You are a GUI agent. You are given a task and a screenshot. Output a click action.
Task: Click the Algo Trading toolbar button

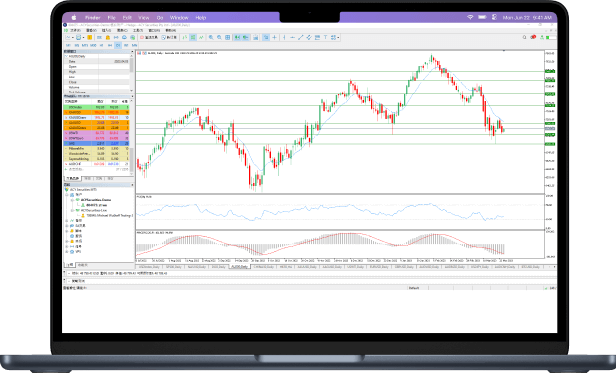click(151, 37)
